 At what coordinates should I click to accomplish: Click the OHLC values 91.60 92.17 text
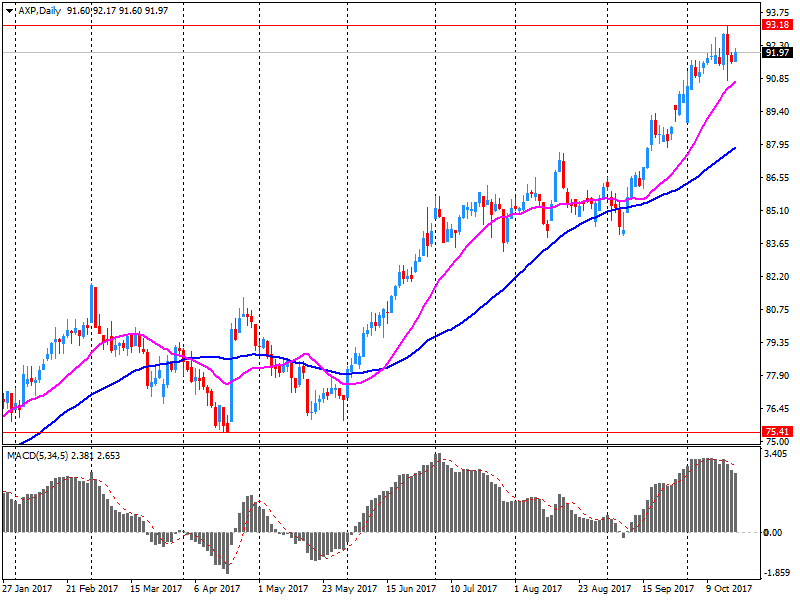click(92, 11)
